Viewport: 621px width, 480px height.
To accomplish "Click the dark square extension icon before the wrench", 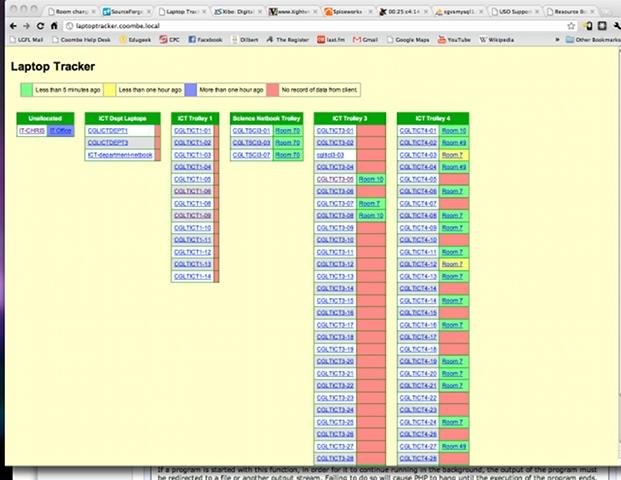I will click(602, 26).
